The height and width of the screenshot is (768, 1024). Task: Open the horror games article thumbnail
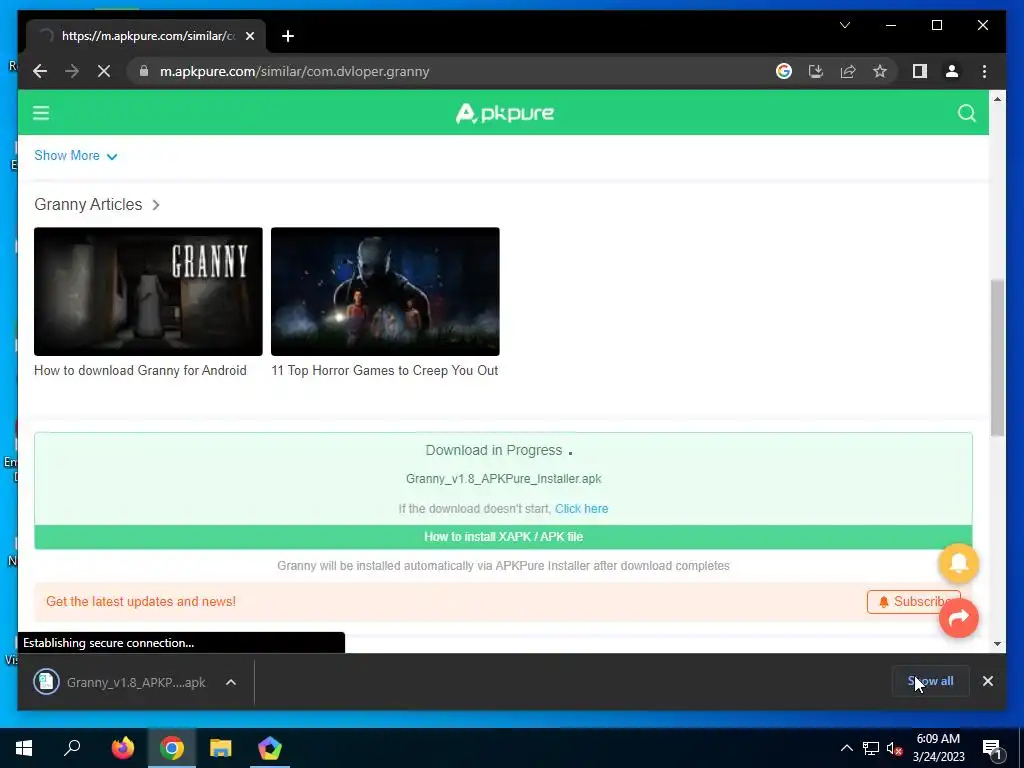[385, 291]
